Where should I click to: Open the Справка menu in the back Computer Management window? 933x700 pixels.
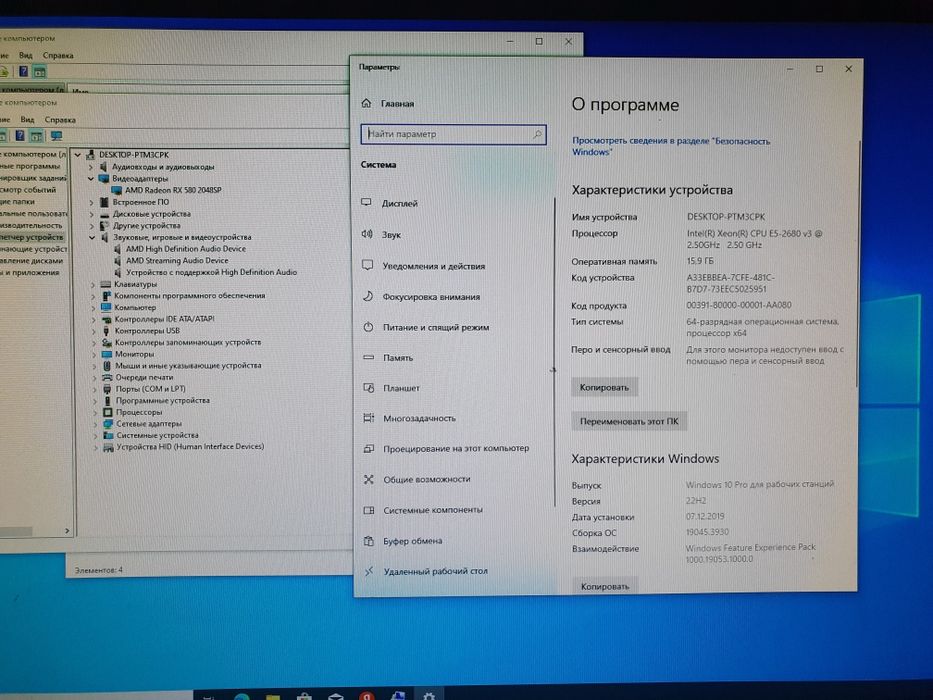[58, 55]
